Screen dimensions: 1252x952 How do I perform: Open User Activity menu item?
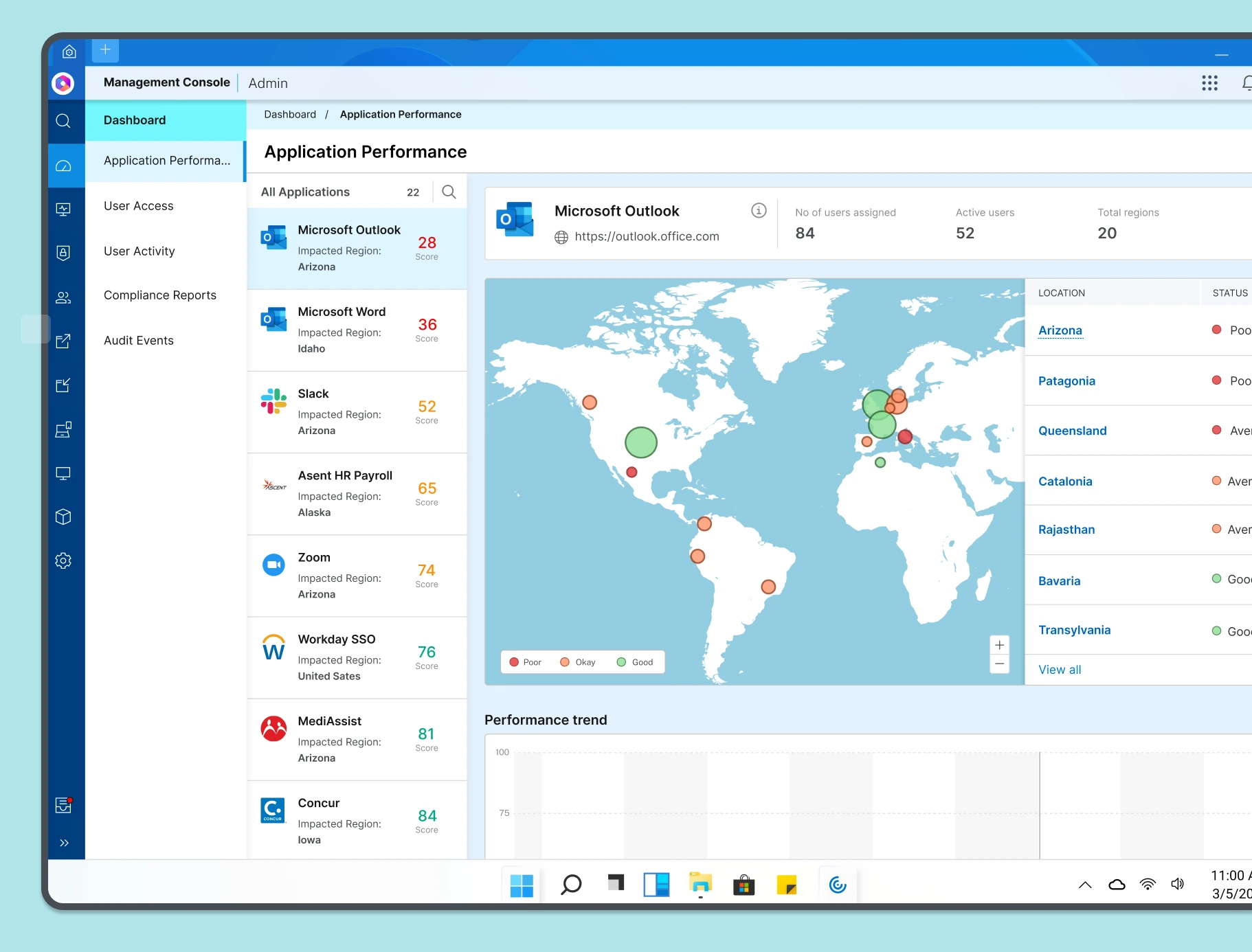pyautogui.click(x=139, y=251)
